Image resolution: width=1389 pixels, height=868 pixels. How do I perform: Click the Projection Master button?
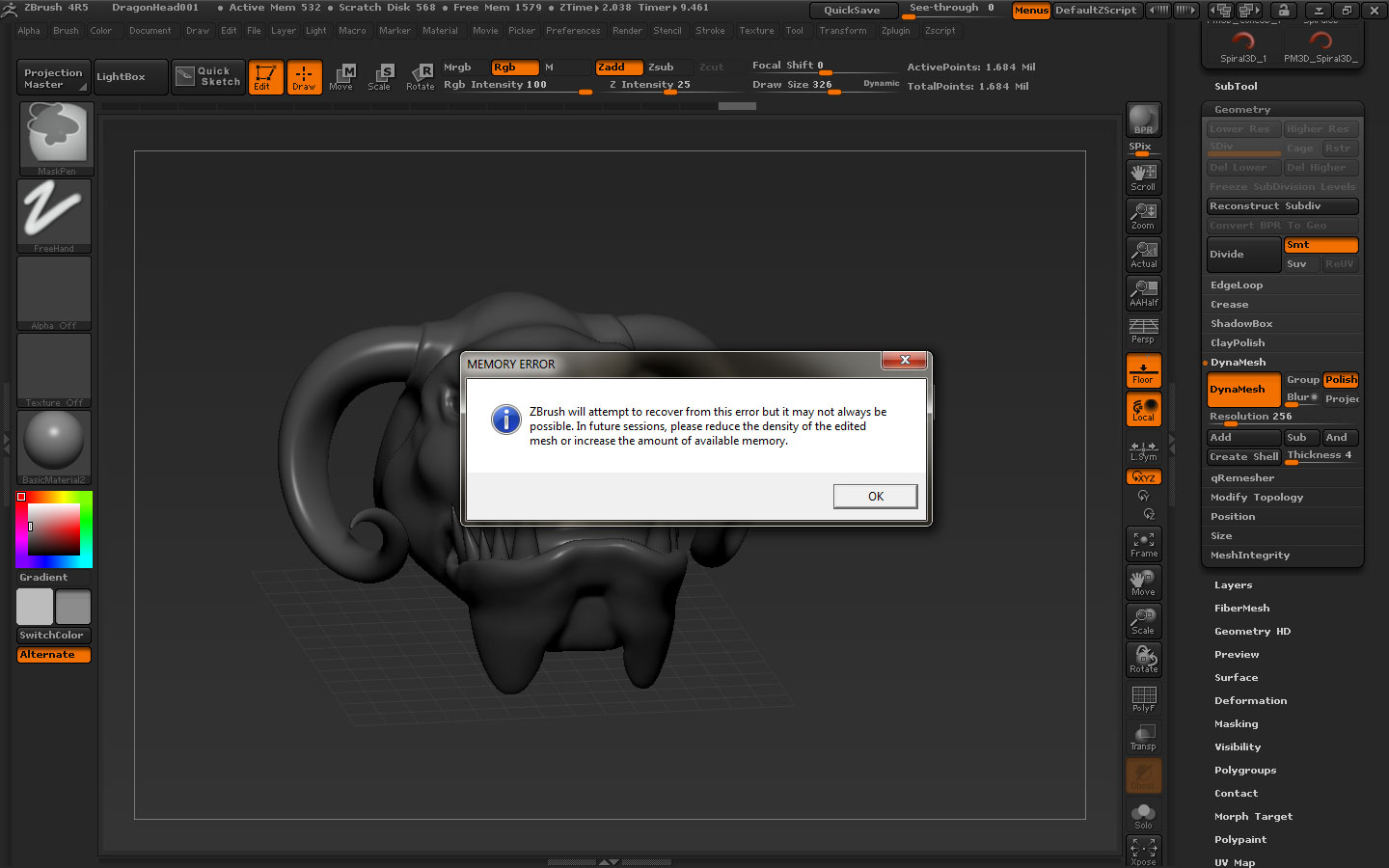(x=54, y=77)
